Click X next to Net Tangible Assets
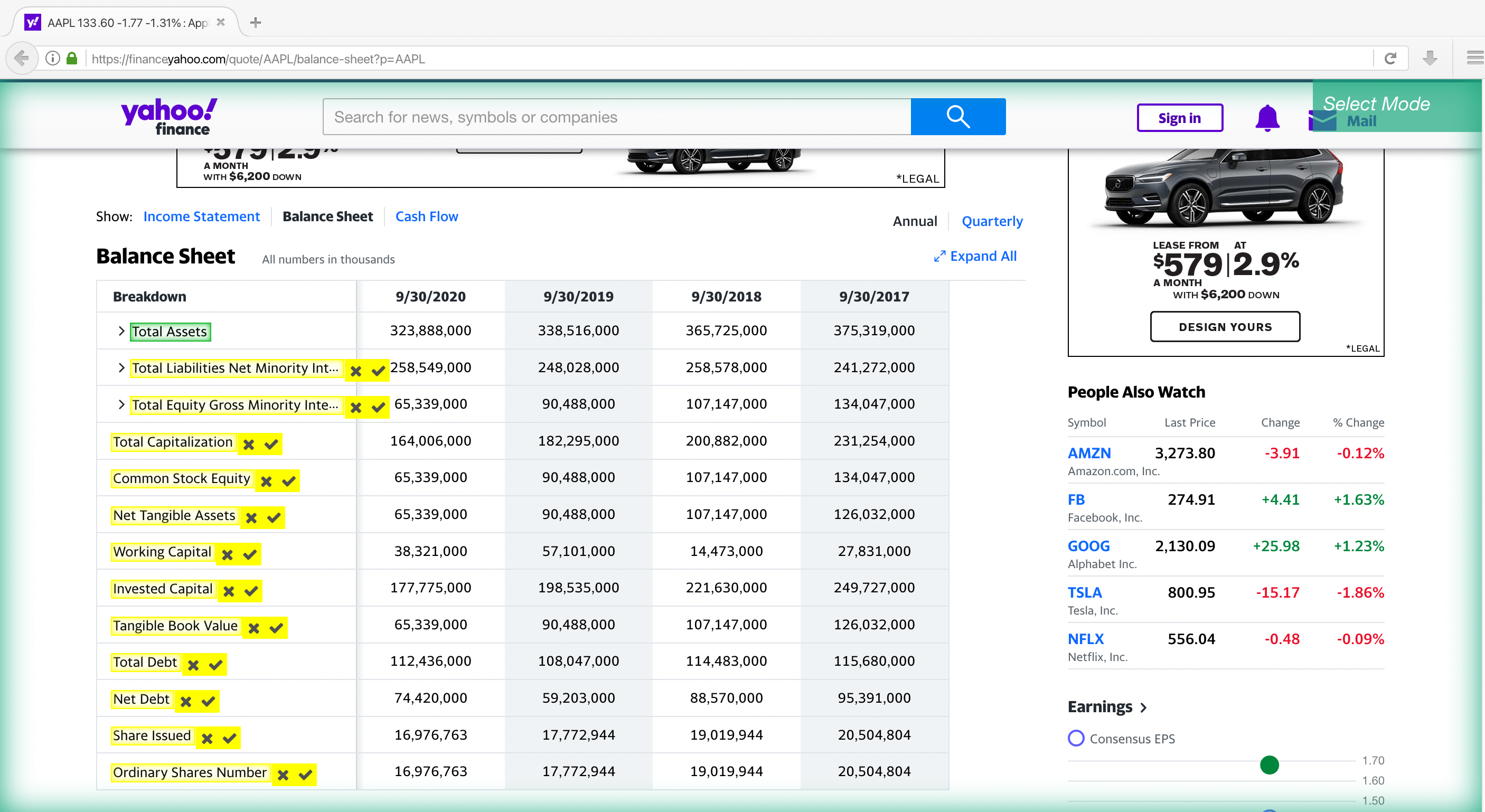 [x=251, y=518]
